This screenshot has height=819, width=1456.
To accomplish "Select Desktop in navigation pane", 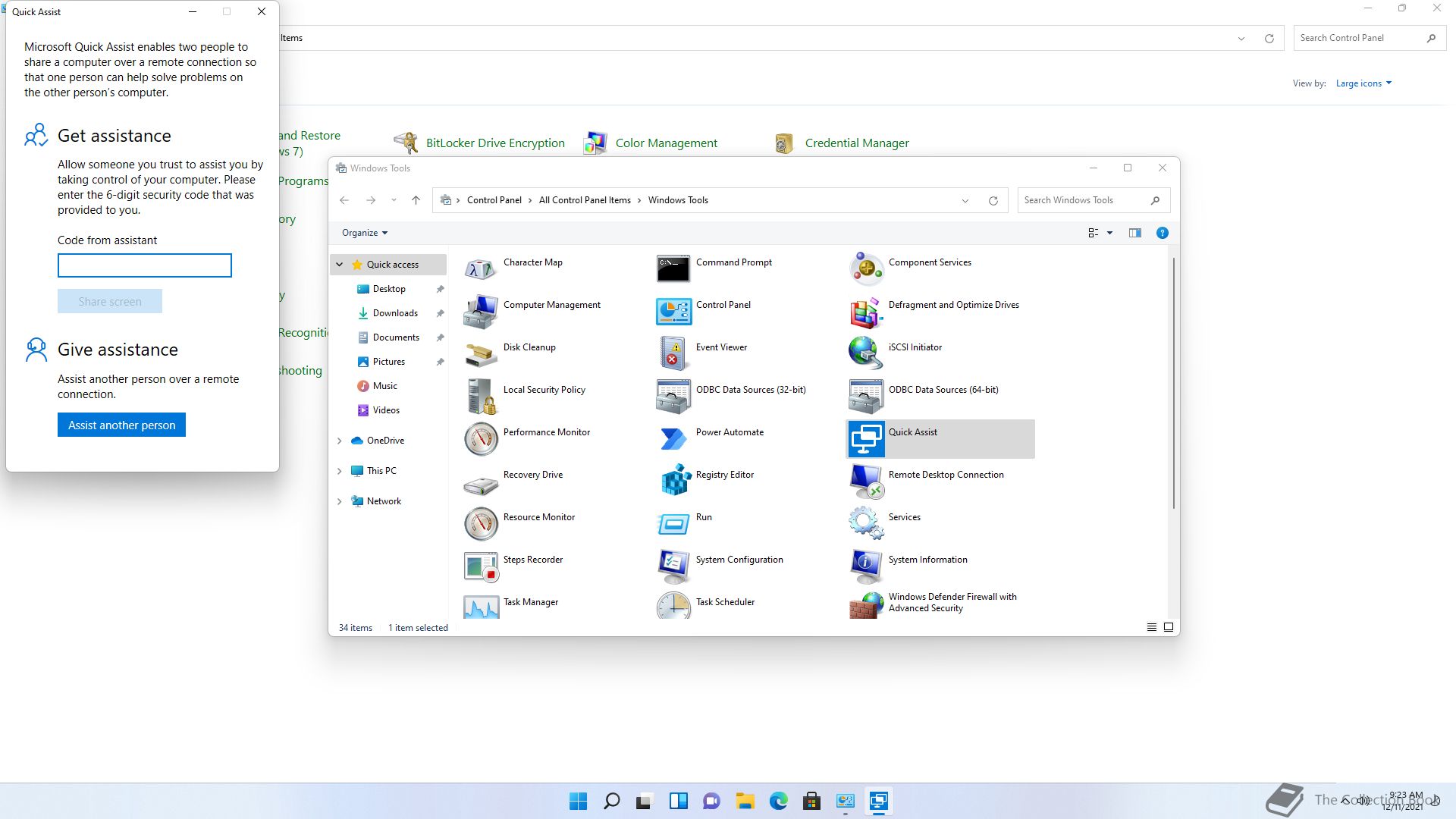I will (x=390, y=289).
